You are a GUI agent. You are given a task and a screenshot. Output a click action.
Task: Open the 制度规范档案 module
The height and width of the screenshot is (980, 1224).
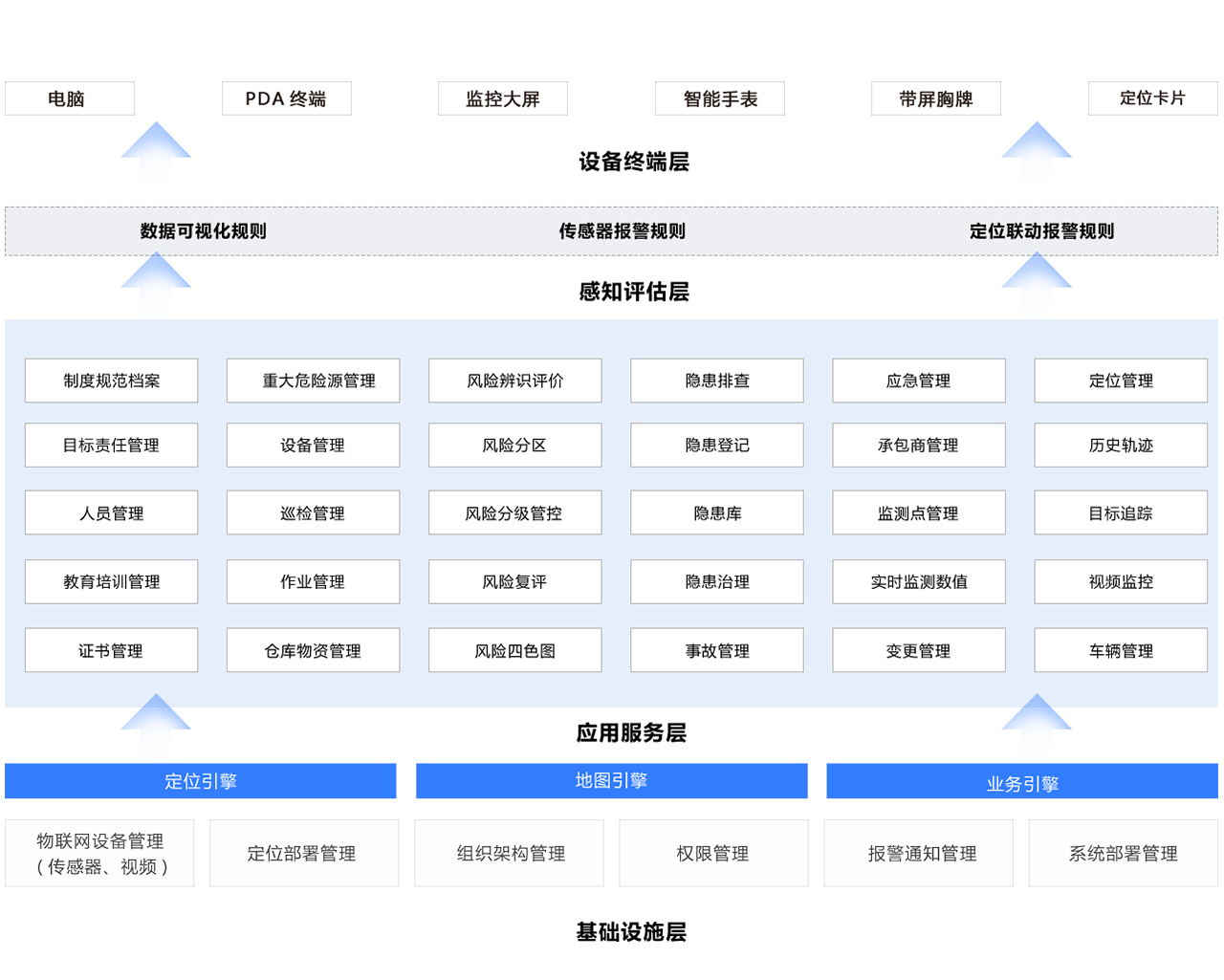tap(111, 381)
